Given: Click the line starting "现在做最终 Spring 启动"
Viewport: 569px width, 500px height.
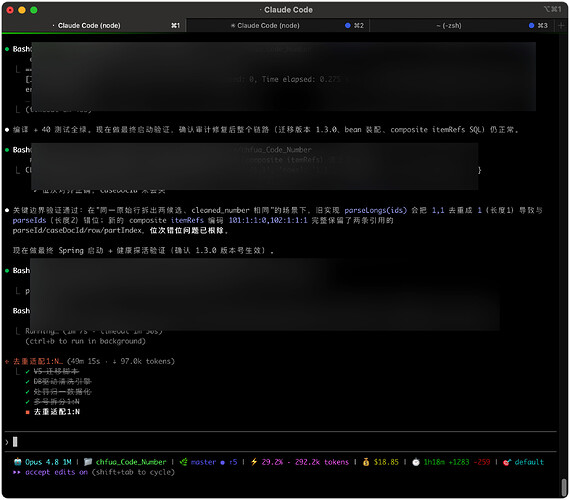Looking at the screenshot, I should click(x=143, y=251).
